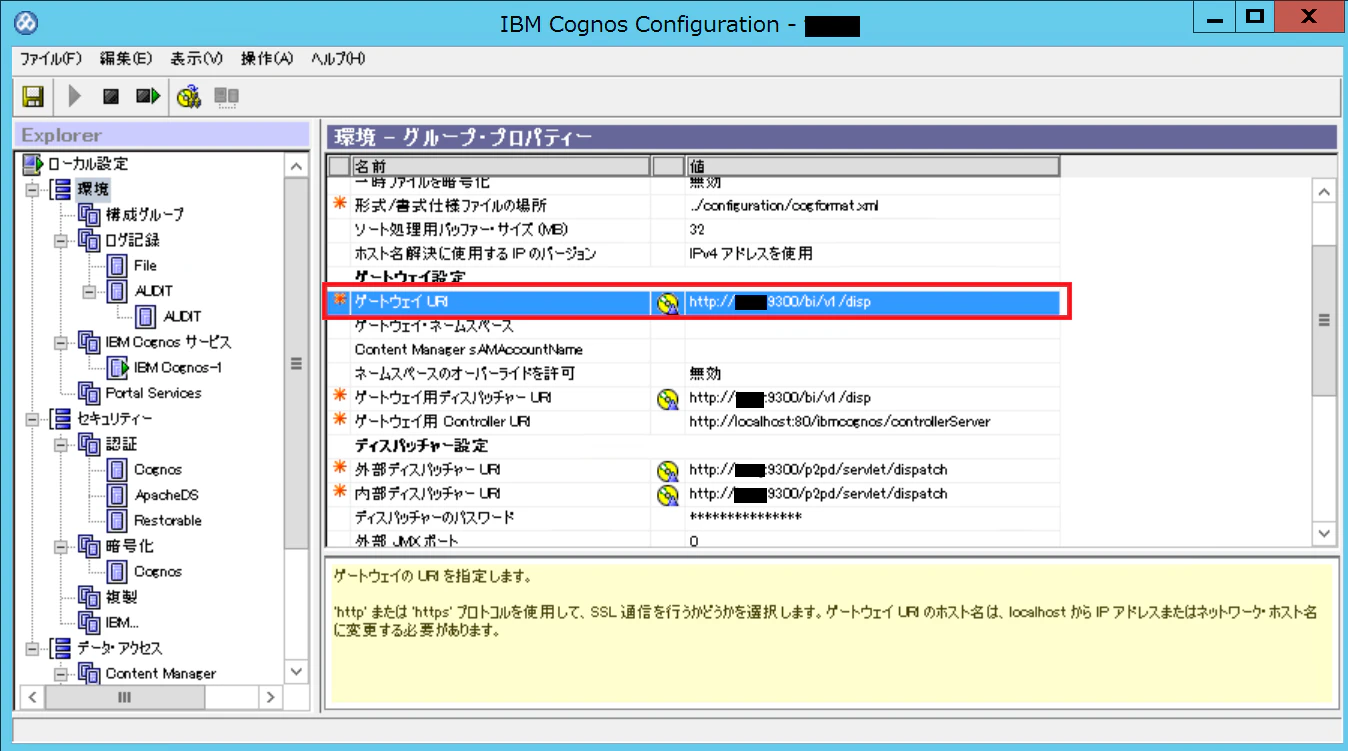This screenshot has width=1348, height=751.
Task: Collapse the データ・アクセス tree node
Action: [31, 648]
